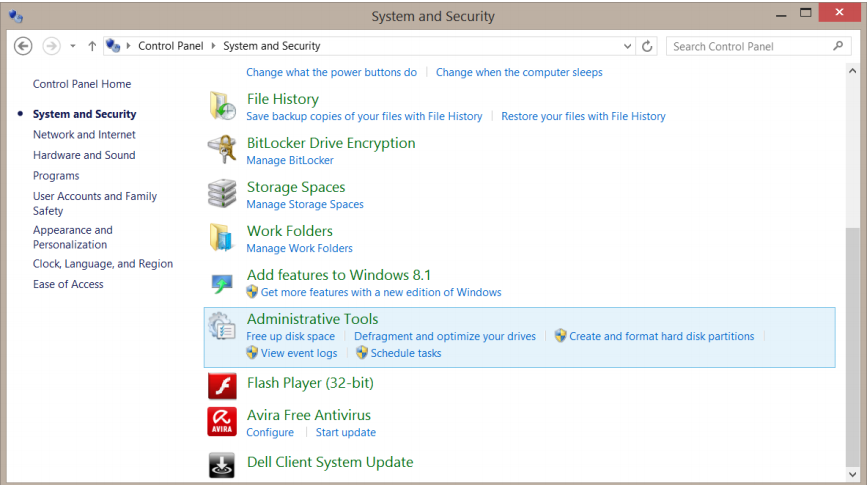Click Change what the power buttons do
Screen dimensions: 867x485
[x=331, y=72]
